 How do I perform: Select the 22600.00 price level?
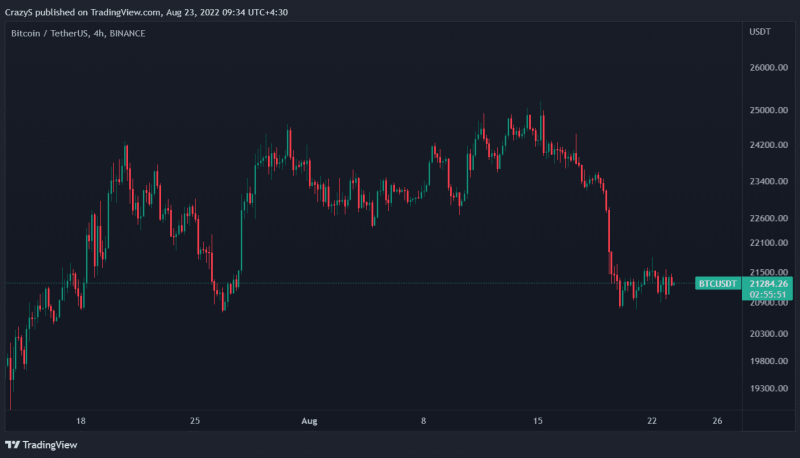[x=768, y=218]
